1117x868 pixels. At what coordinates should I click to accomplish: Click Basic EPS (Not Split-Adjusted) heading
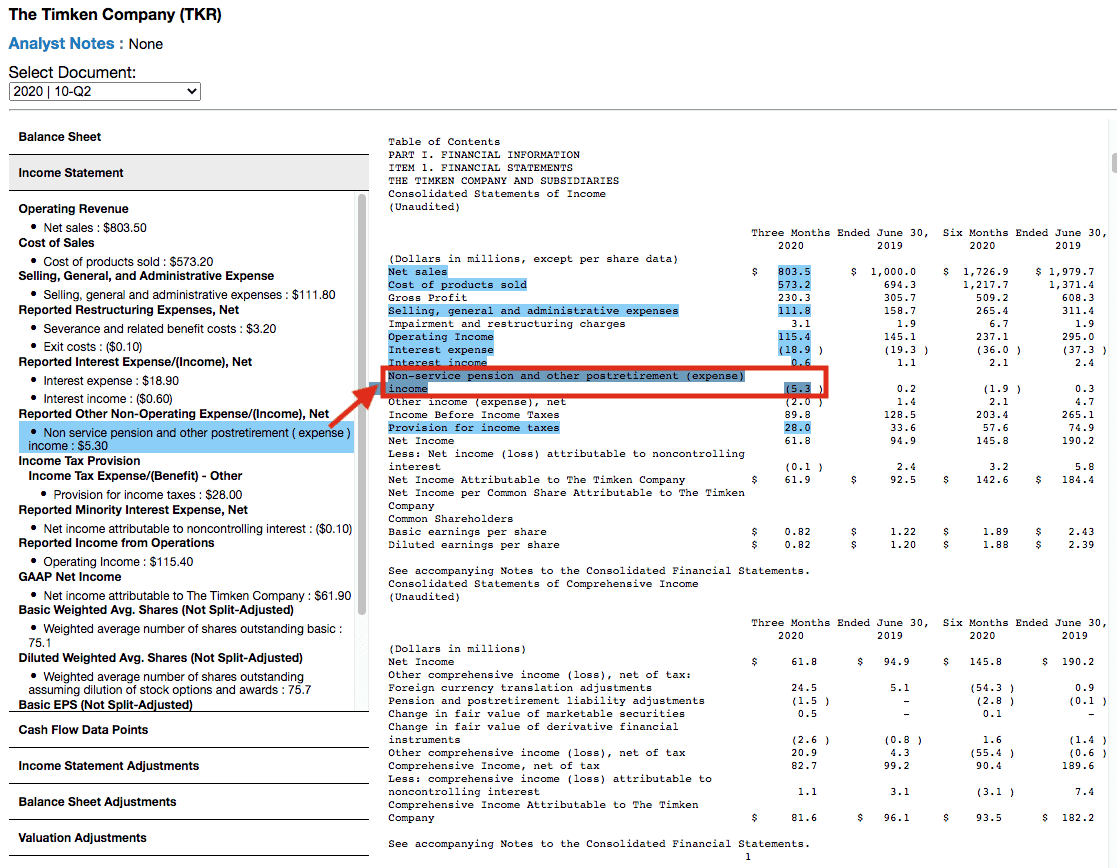point(105,705)
